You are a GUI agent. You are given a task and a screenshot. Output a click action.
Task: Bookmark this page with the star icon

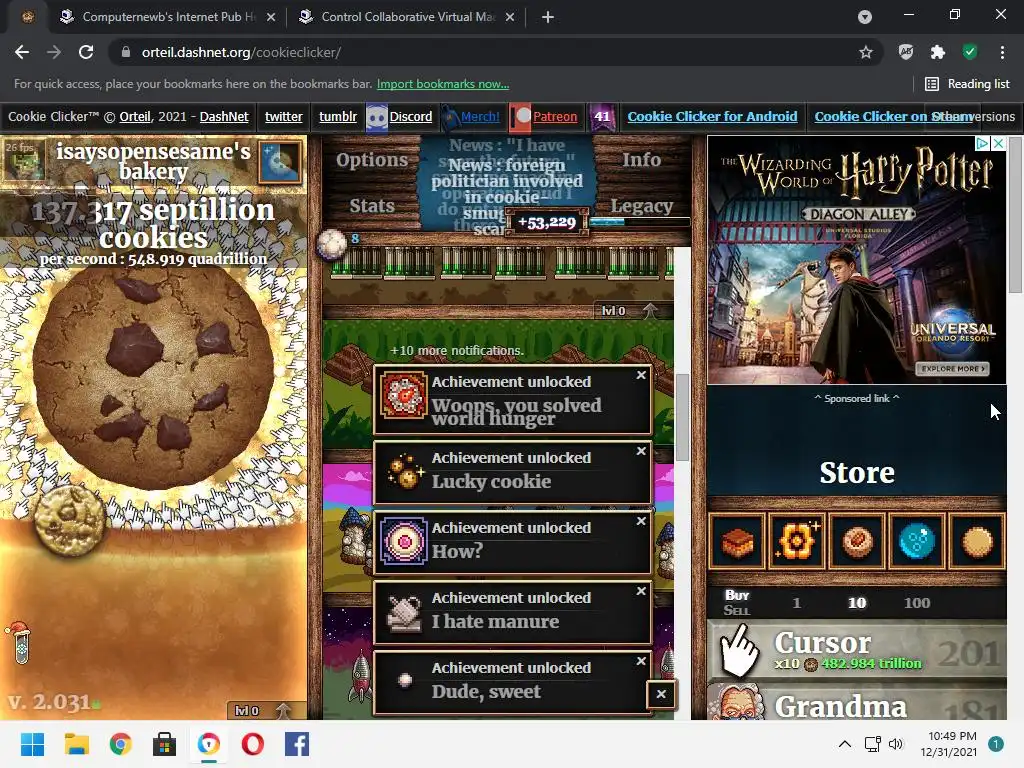(x=866, y=52)
